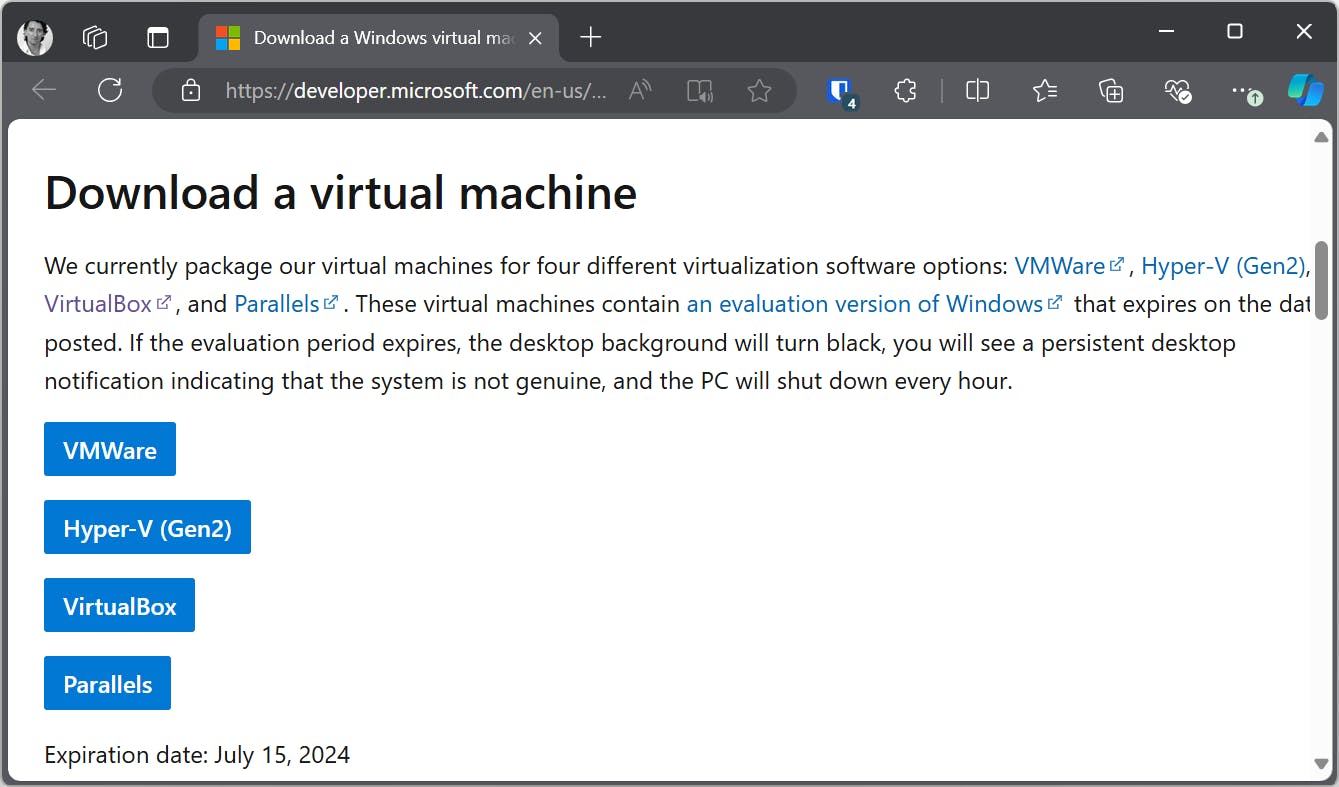The width and height of the screenshot is (1339, 787).
Task: Read the page aloud
Action: tap(699, 90)
